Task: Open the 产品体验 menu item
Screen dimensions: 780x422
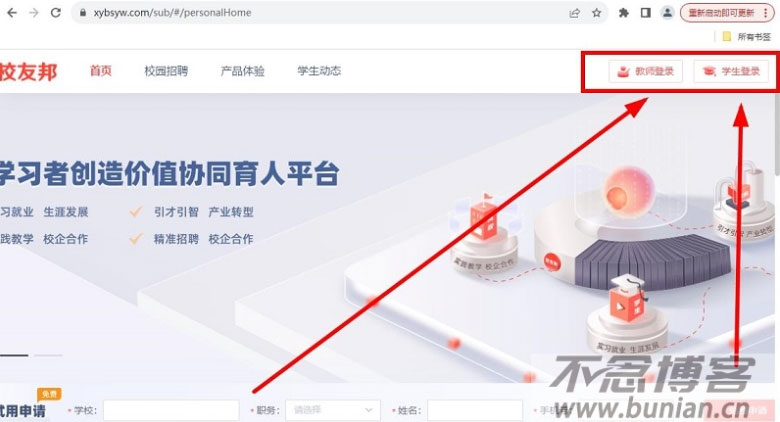Action: pos(243,71)
